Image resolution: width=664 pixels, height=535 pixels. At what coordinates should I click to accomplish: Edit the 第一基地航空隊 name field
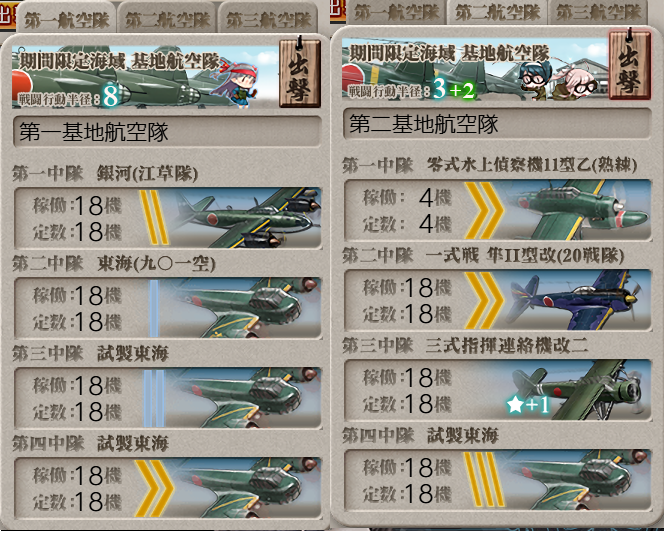click(167, 132)
